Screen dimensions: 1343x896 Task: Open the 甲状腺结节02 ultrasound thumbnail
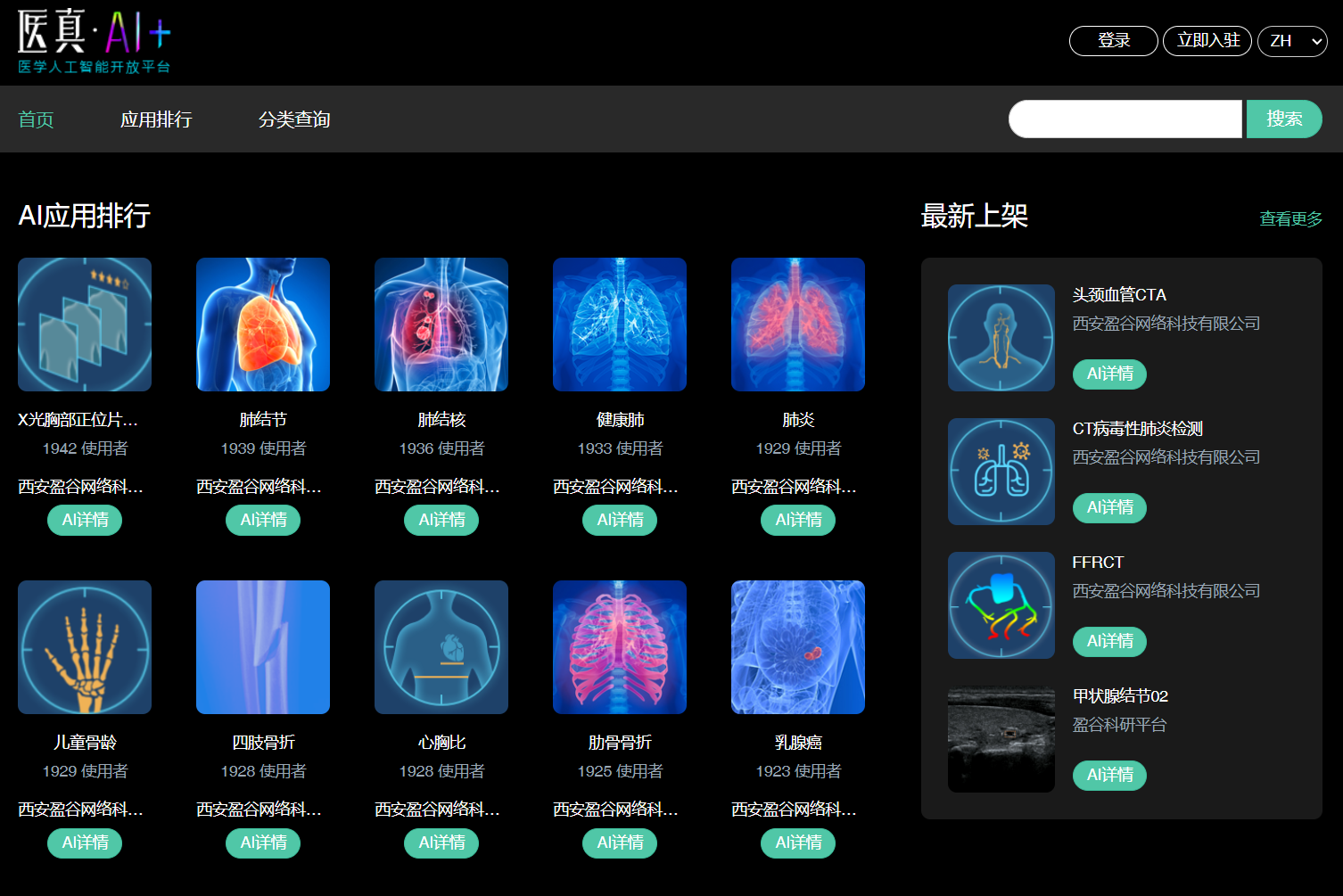[x=1001, y=739]
